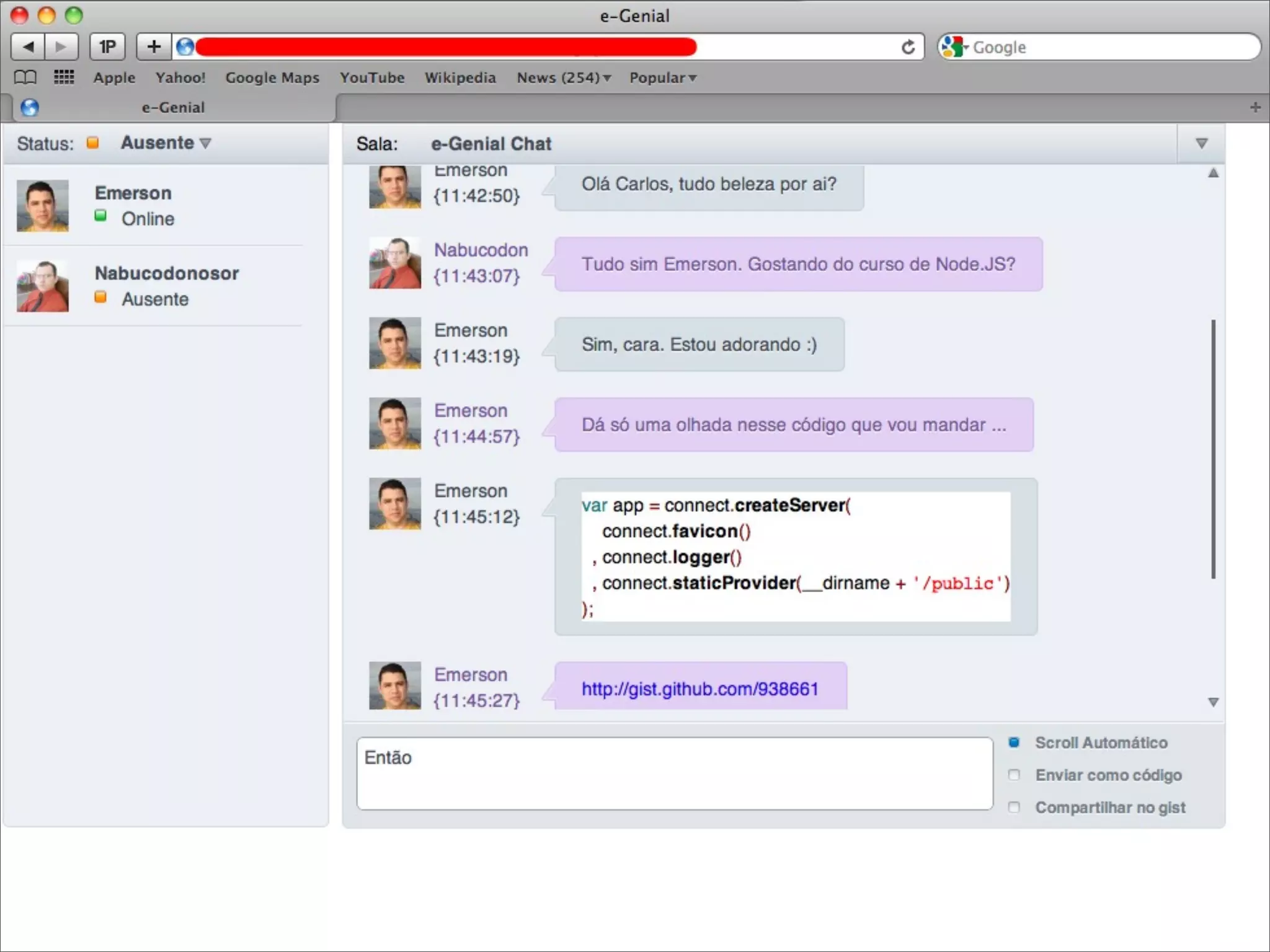Reload the page with the refresh icon
This screenshot has height=952, width=1270.
pyautogui.click(x=908, y=47)
